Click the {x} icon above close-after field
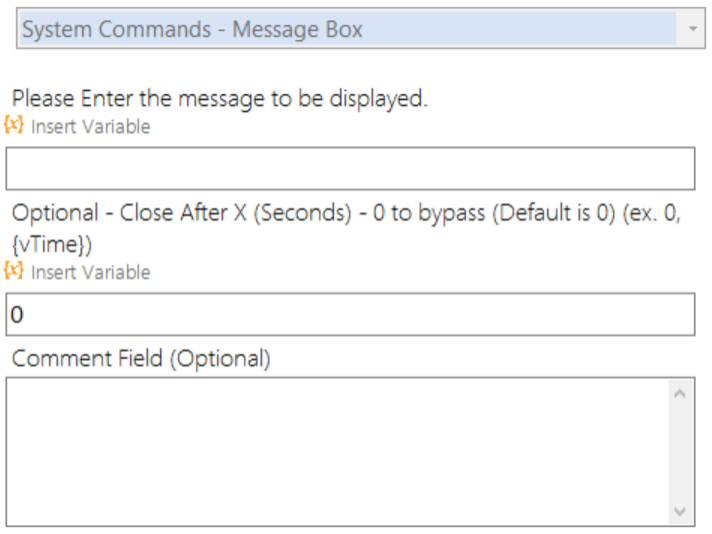Screen dimensions: 712x534 (14, 271)
